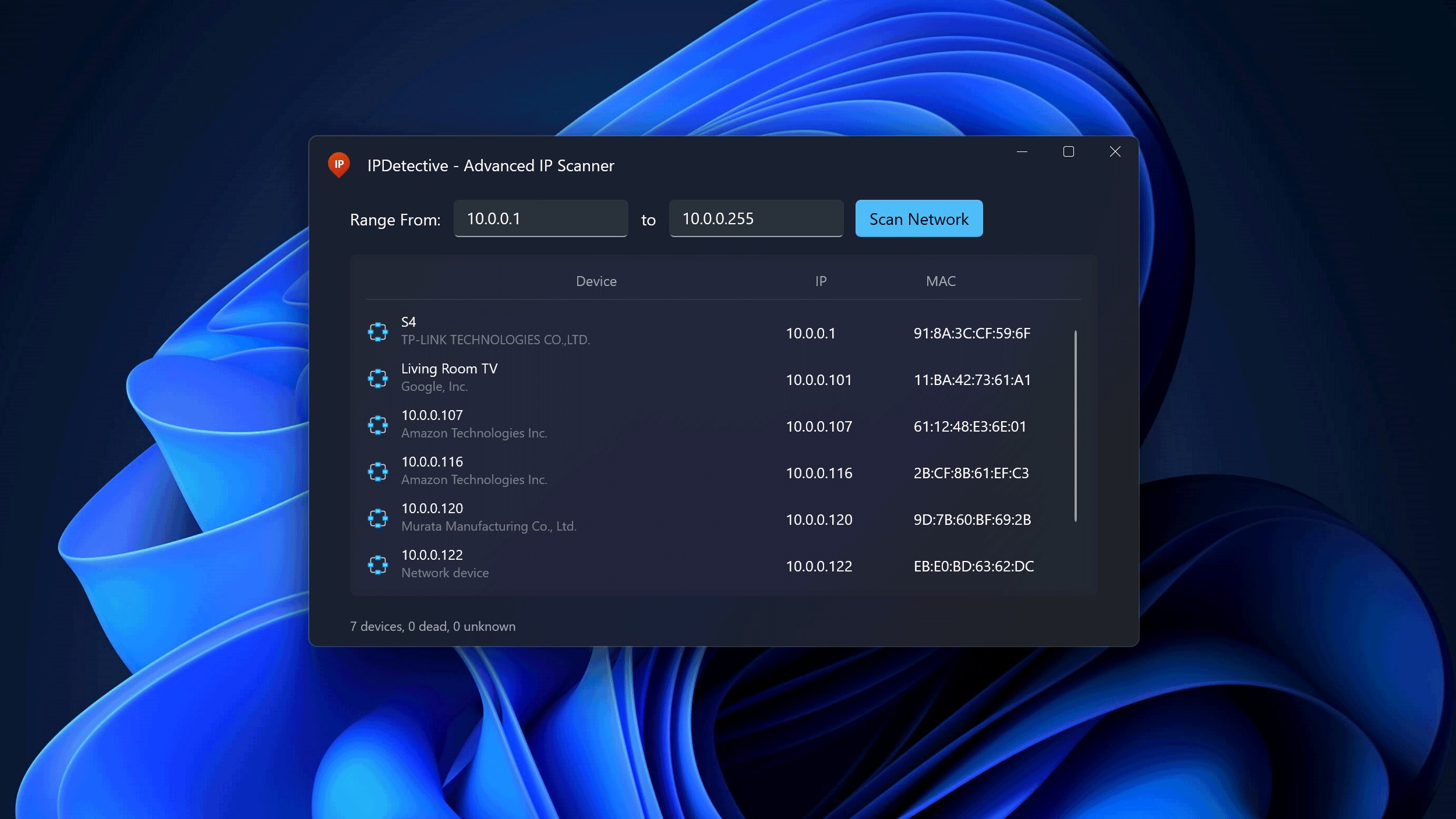Select MAC address 91:8A:3C:CF:59:6F

pos(971,333)
